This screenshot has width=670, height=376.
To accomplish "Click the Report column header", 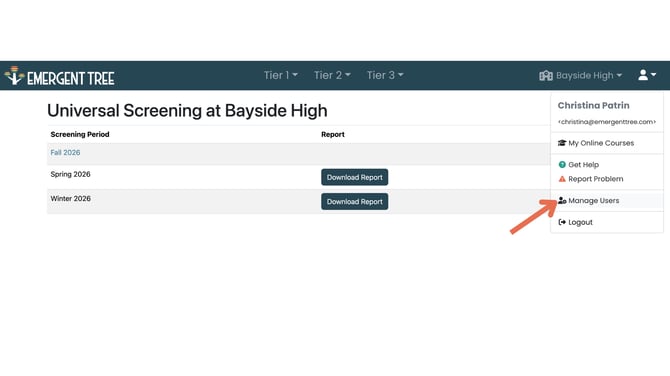I will [x=333, y=134].
